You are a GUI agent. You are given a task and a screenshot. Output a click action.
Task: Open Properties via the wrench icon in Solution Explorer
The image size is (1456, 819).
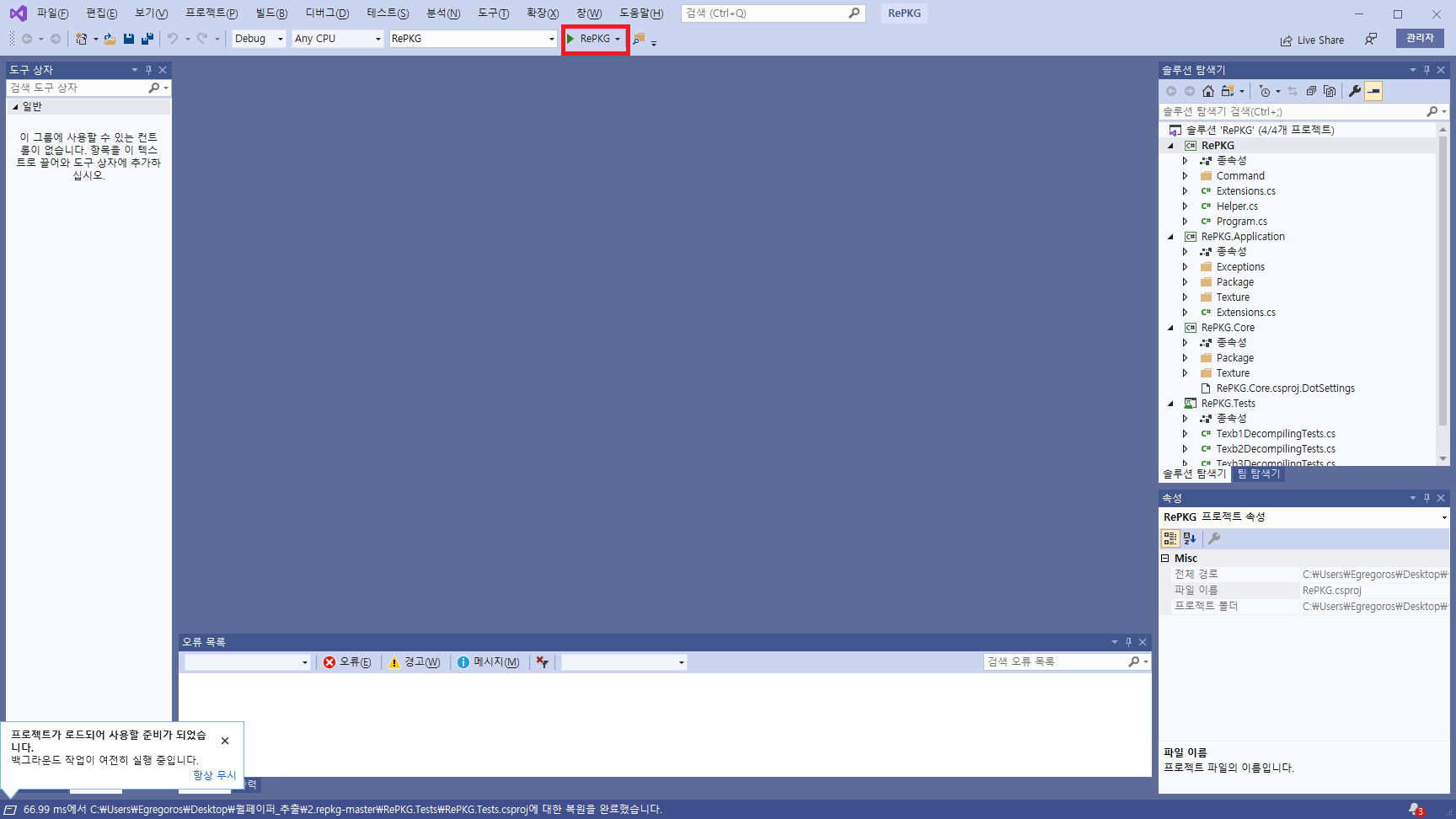coord(1355,91)
